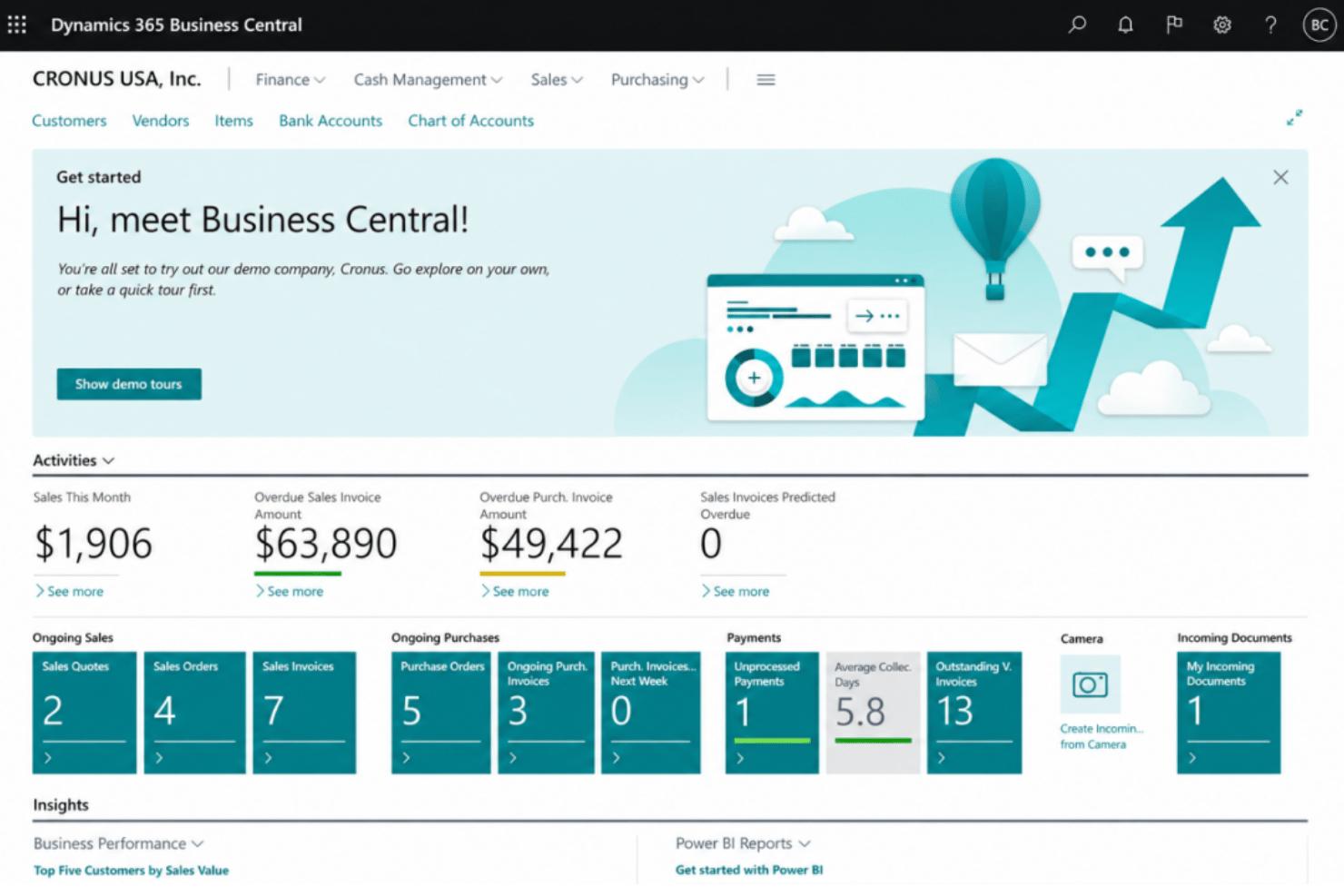Expand the Purchasing menu
The width and height of the screenshot is (1344, 896).
(x=657, y=80)
